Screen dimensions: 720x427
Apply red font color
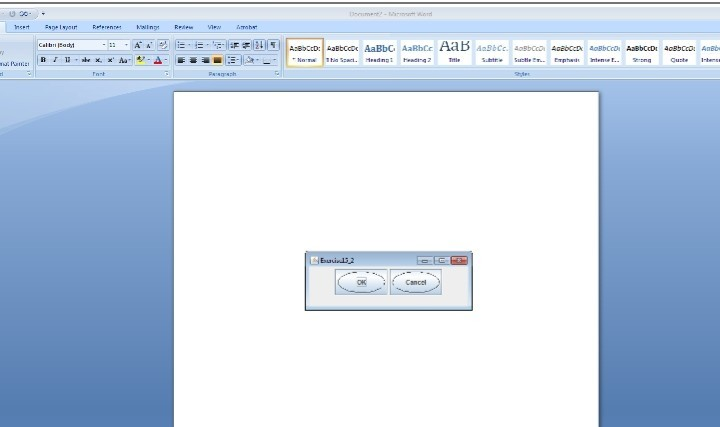click(x=158, y=60)
